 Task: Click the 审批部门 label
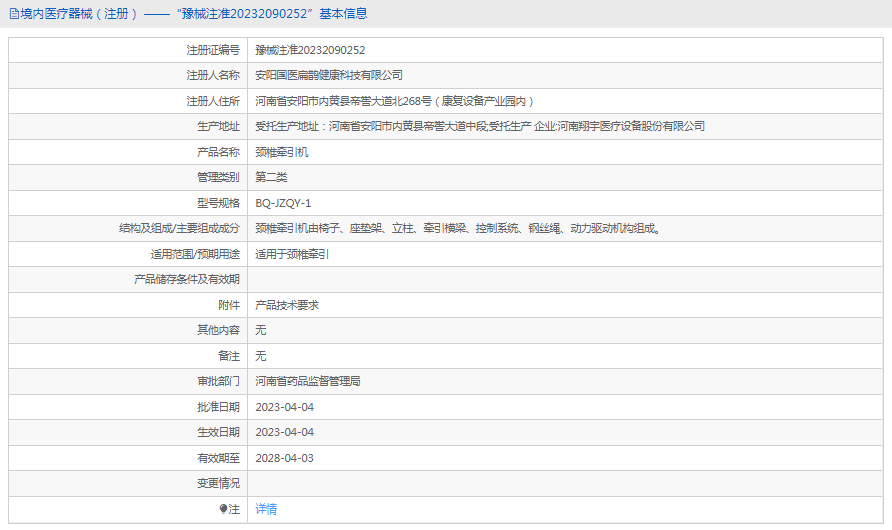pyautogui.click(x=218, y=382)
